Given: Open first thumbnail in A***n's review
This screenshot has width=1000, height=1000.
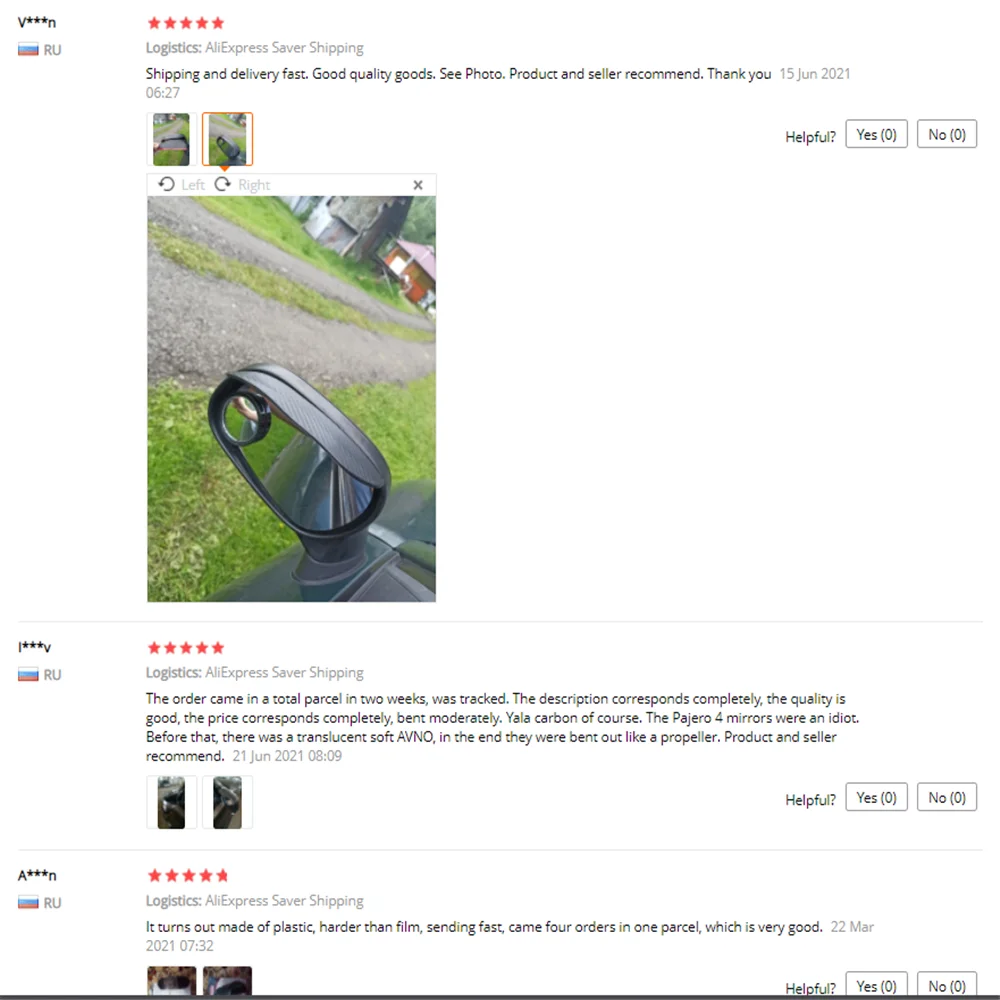Looking at the screenshot, I should pos(172,981).
